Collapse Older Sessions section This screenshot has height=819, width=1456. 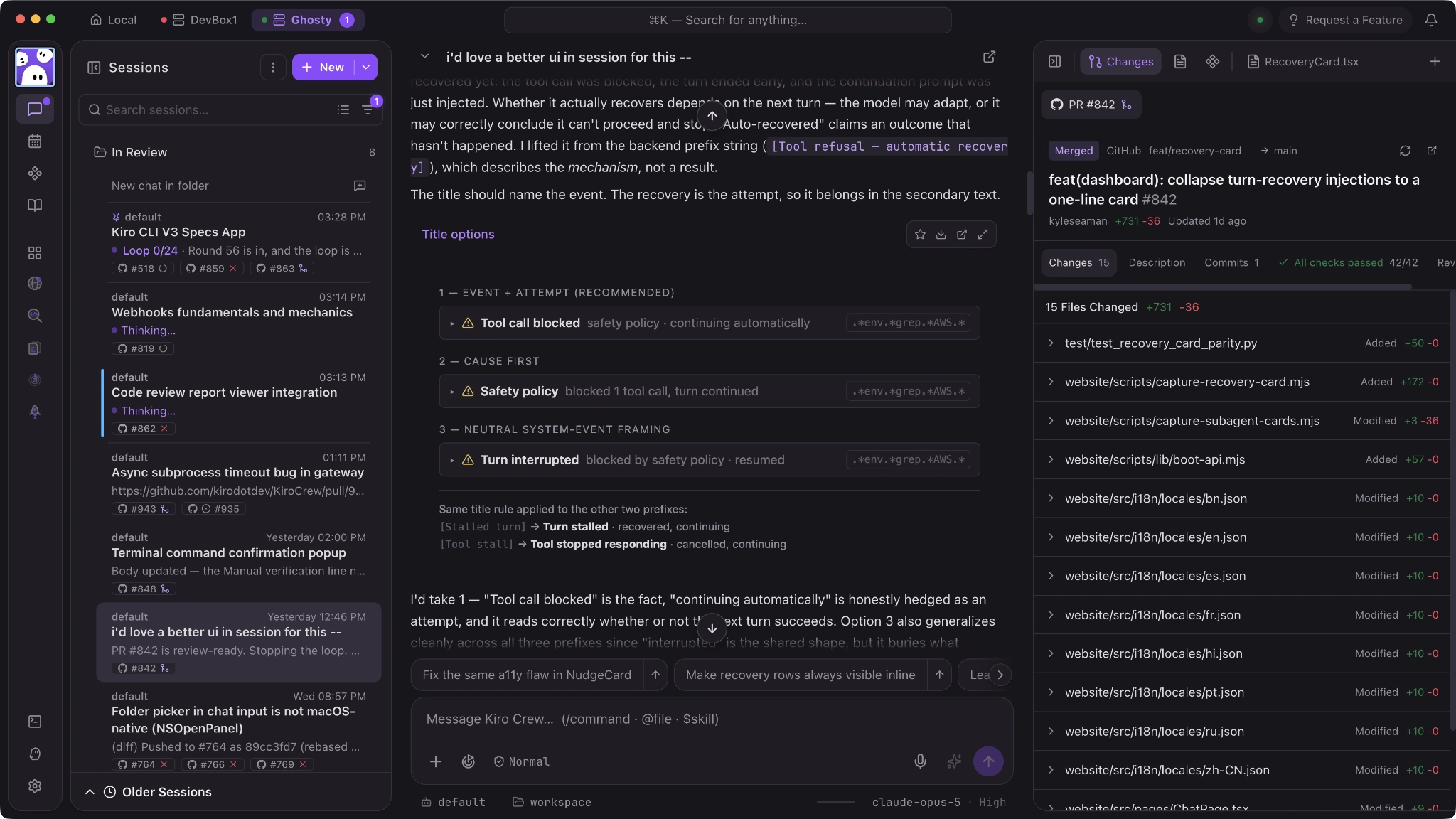(x=90, y=792)
